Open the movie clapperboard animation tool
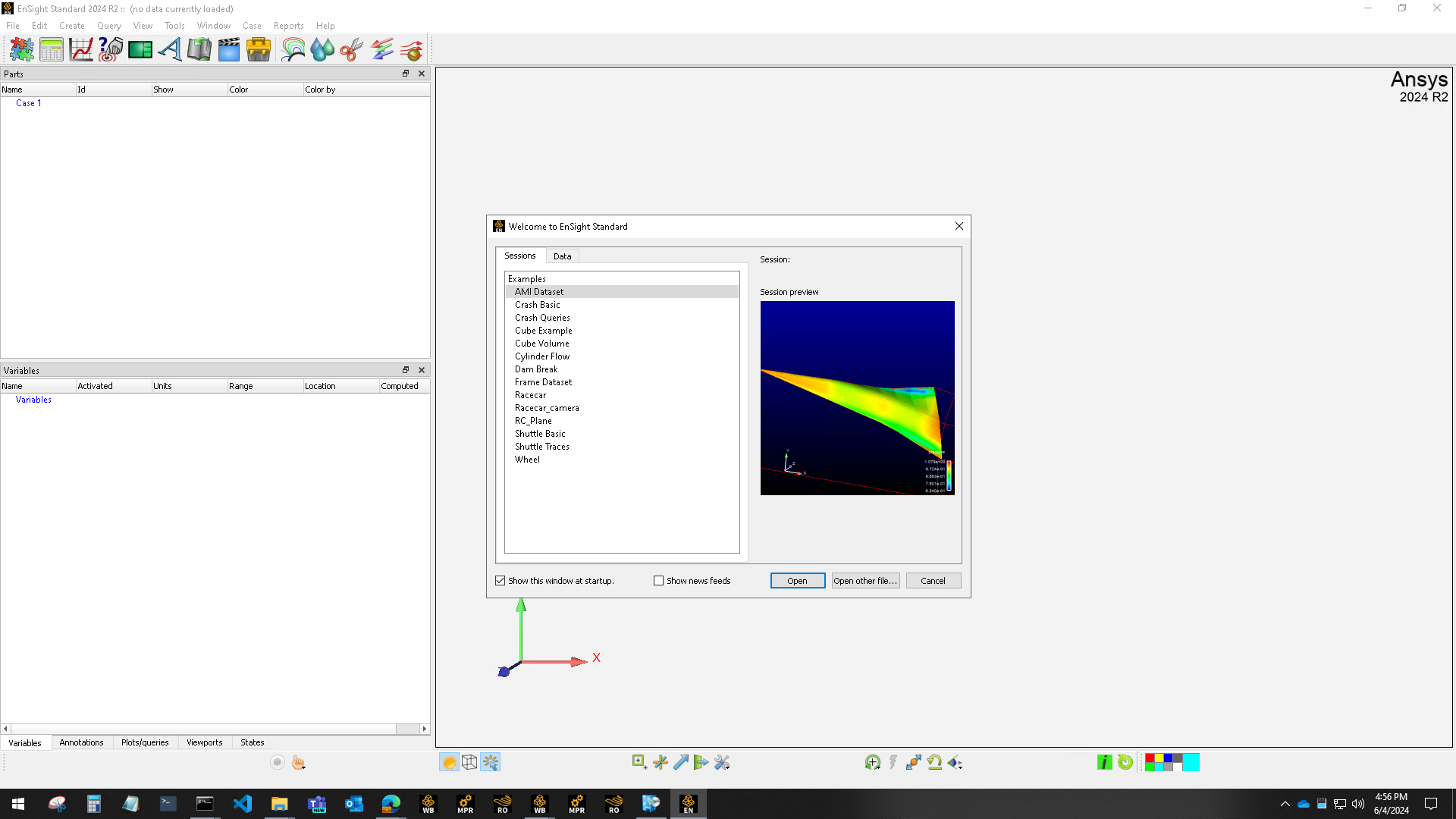 click(x=228, y=49)
